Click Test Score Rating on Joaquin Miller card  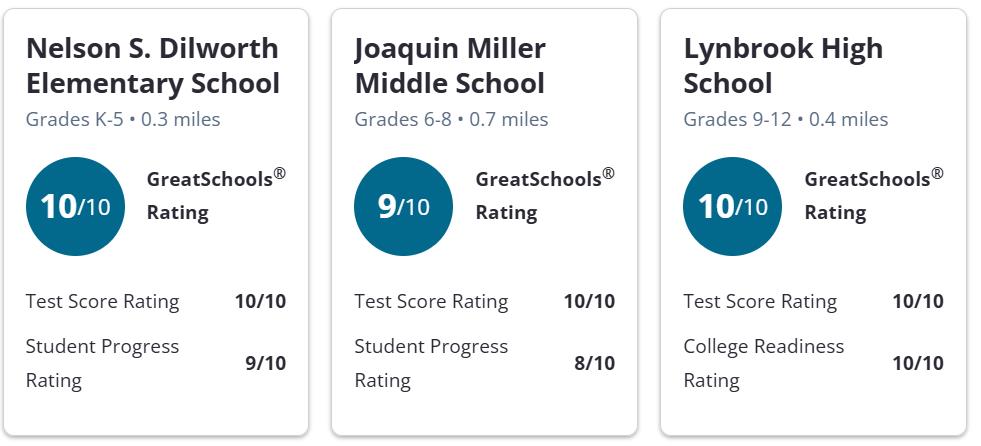click(x=432, y=302)
